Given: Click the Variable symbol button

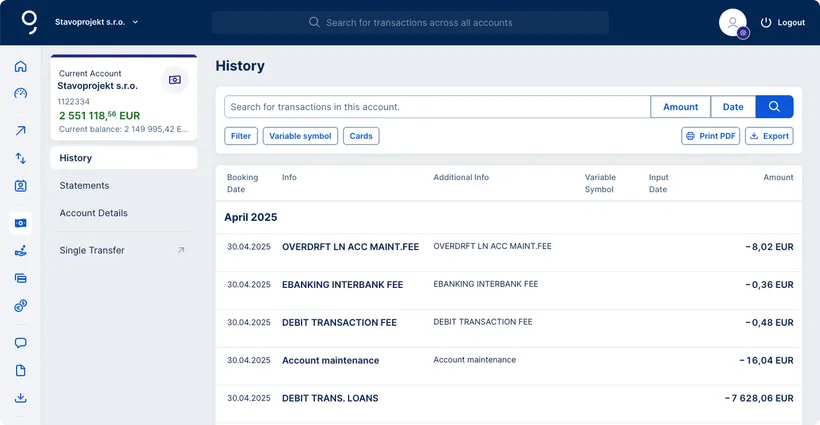Looking at the screenshot, I should [x=300, y=136].
